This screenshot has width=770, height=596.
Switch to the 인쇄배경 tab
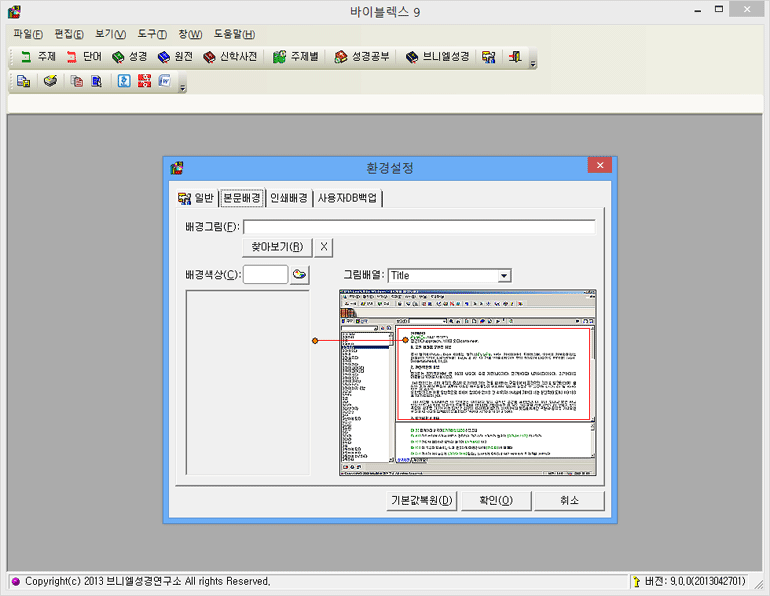coord(289,198)
